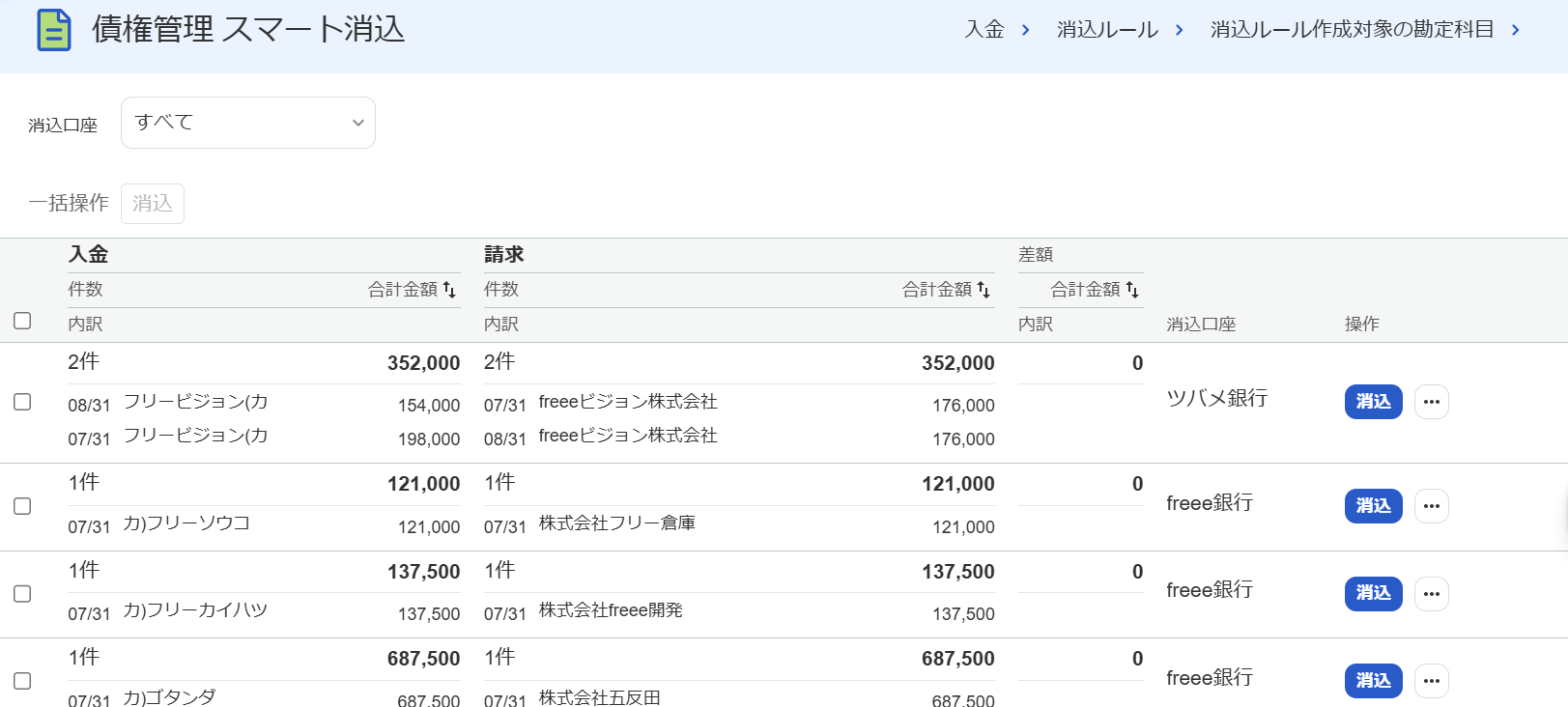
Task: Click 消込 button for 株式会社五反田 row
Action: pos(1374,681)
